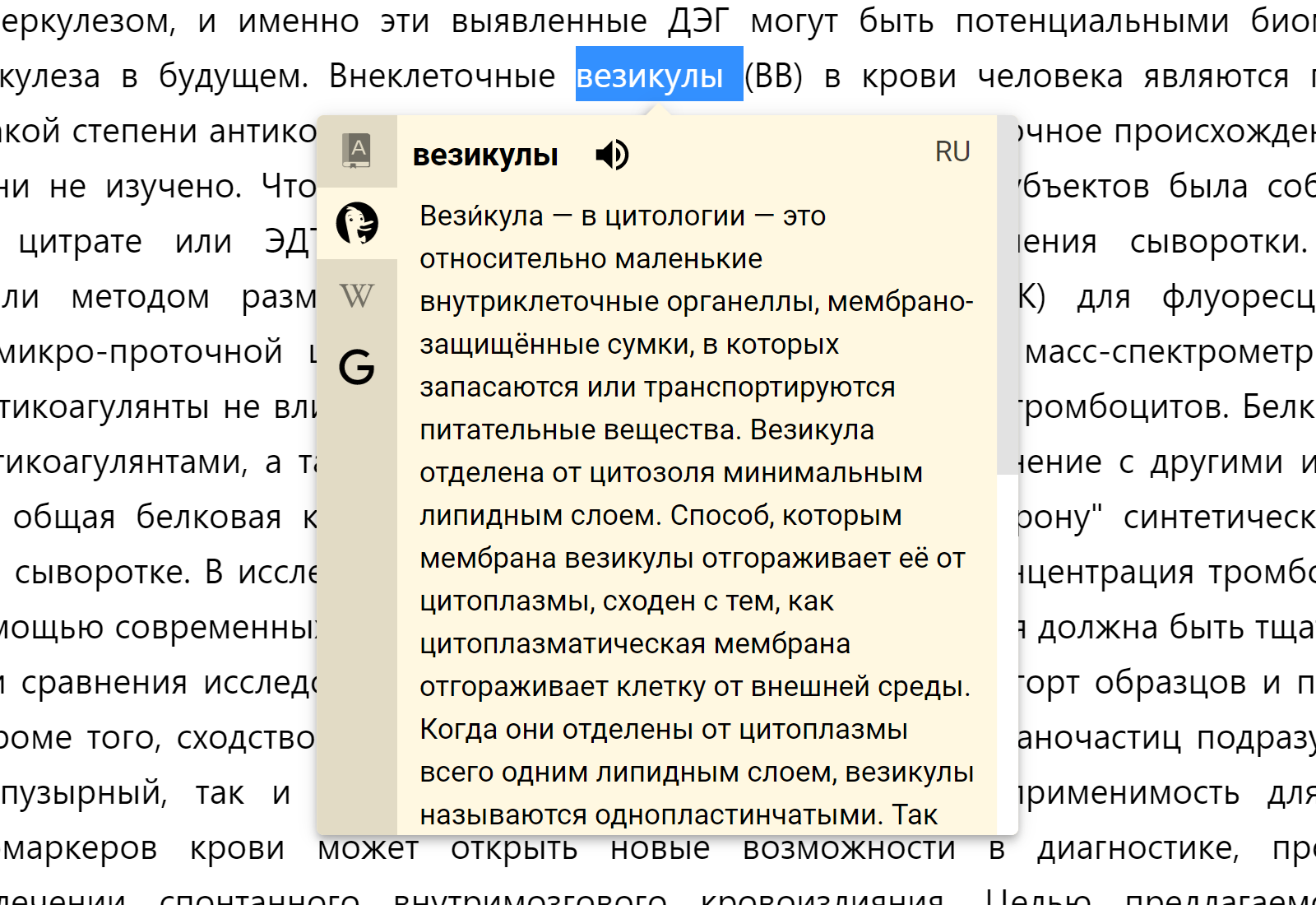Click the word масс-спектрометр in article
The height and width of the screenshot is (905, 1316).
(1168, 352)
